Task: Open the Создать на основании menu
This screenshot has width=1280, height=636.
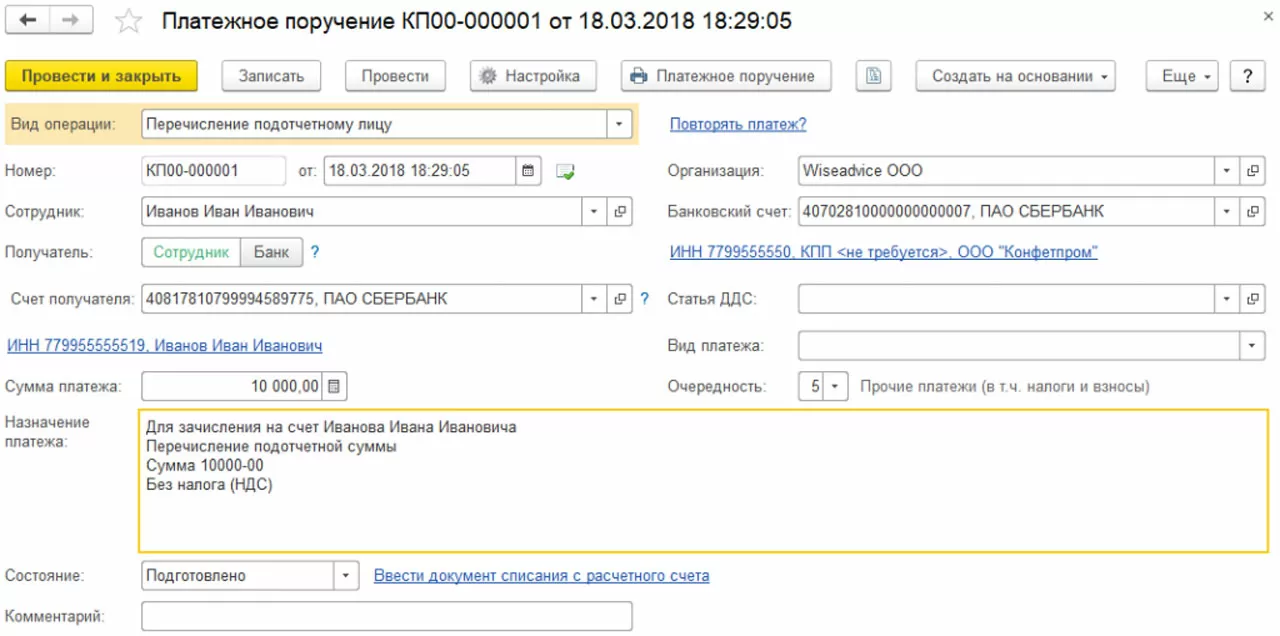Action: click(x=1015, y=76)
